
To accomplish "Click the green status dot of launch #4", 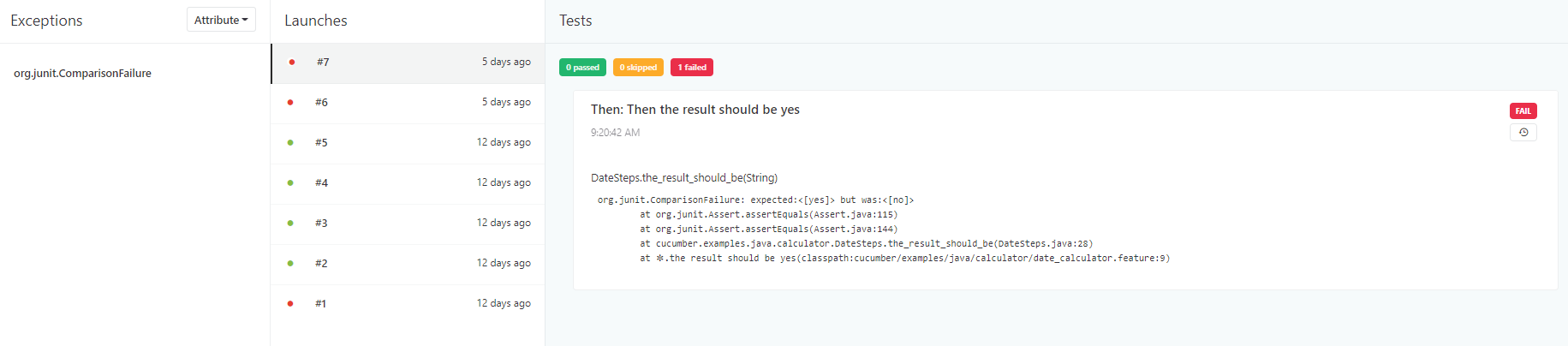I will 290,182.
